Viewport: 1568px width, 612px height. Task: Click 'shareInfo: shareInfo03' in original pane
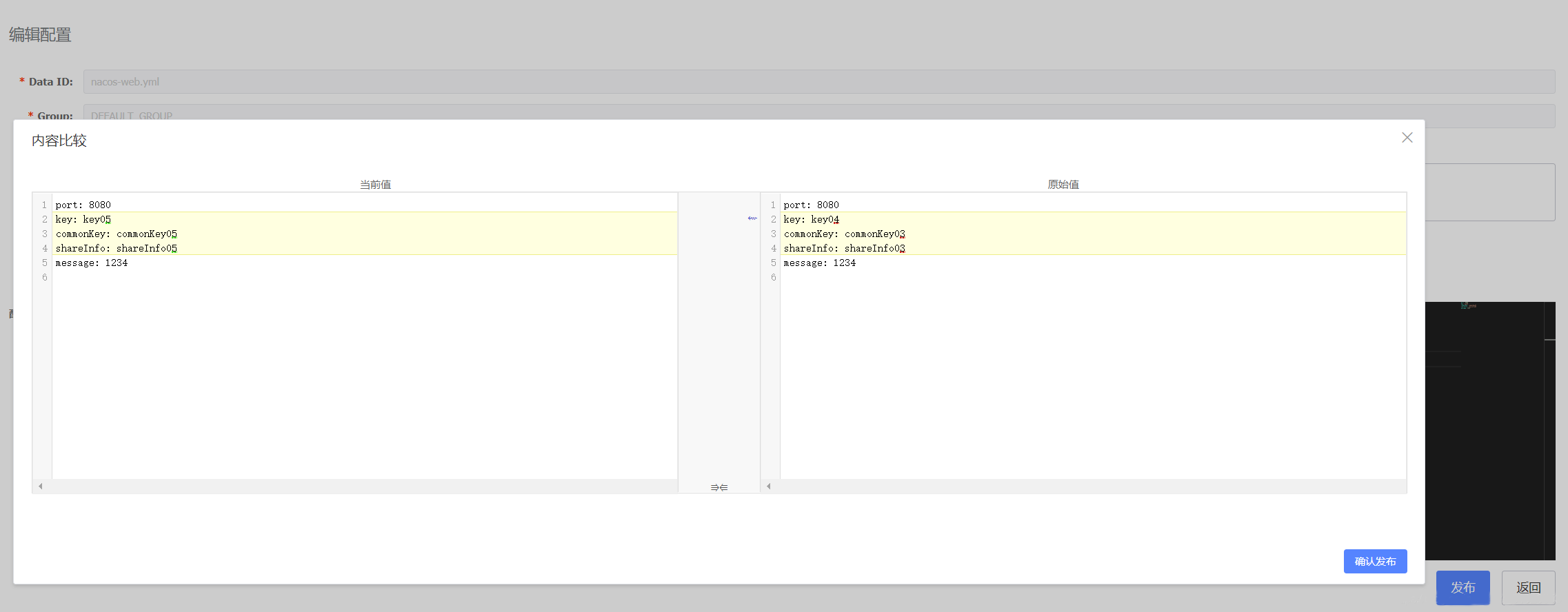pyautogui.click(x=844, y=248)
